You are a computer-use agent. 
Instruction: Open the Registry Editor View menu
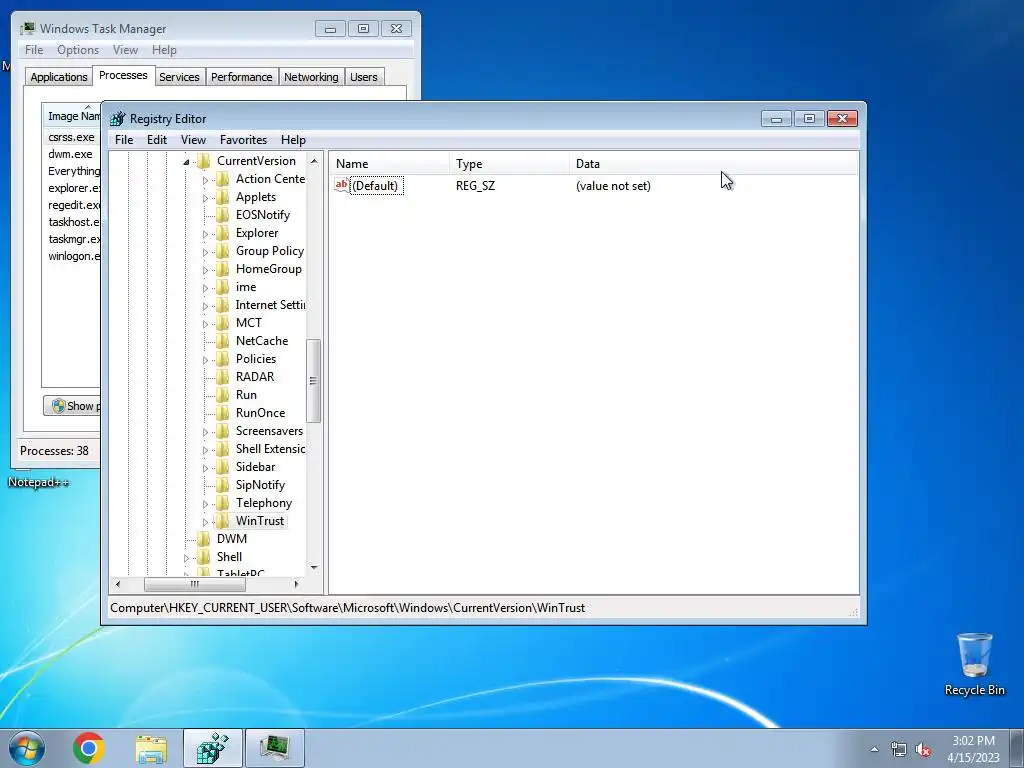point(193,140)
